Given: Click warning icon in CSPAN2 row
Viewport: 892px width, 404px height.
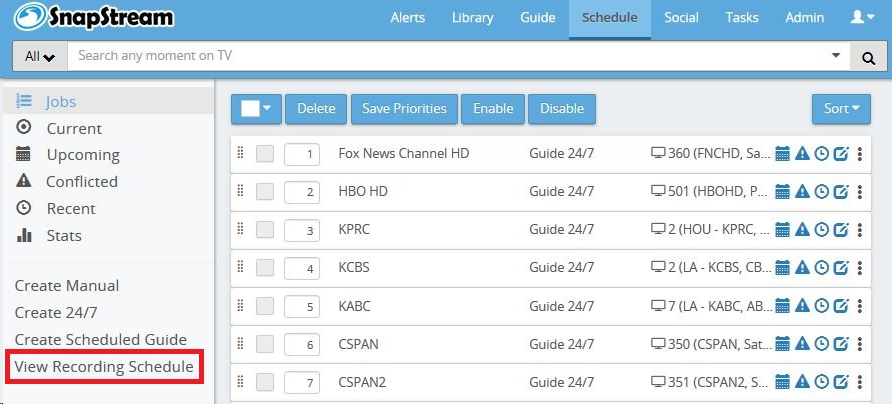Looking at the screenshot, I should [802, 382].
